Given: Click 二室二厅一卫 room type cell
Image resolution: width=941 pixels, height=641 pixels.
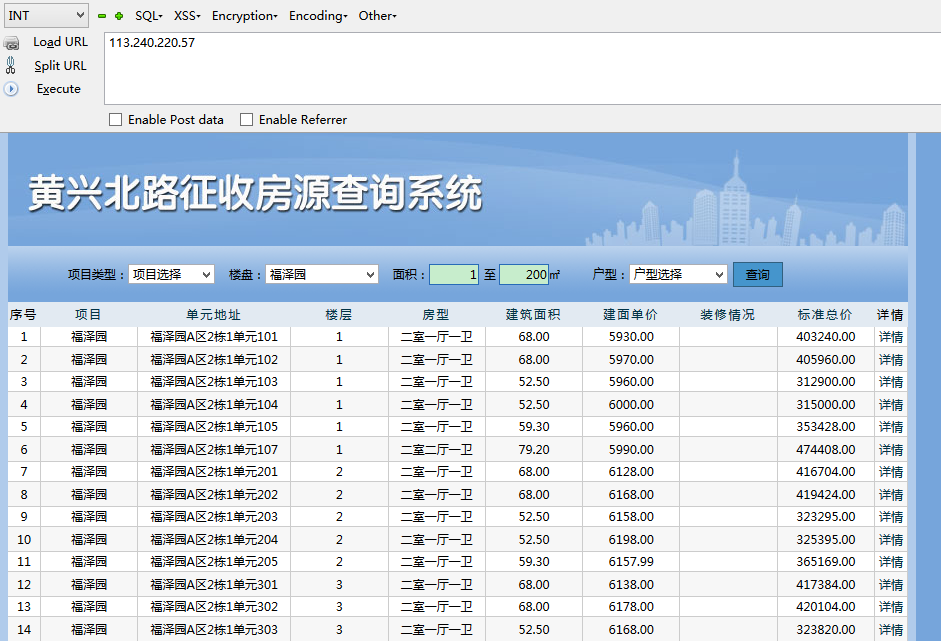Looking at the screenshot, I should (436, 450).
